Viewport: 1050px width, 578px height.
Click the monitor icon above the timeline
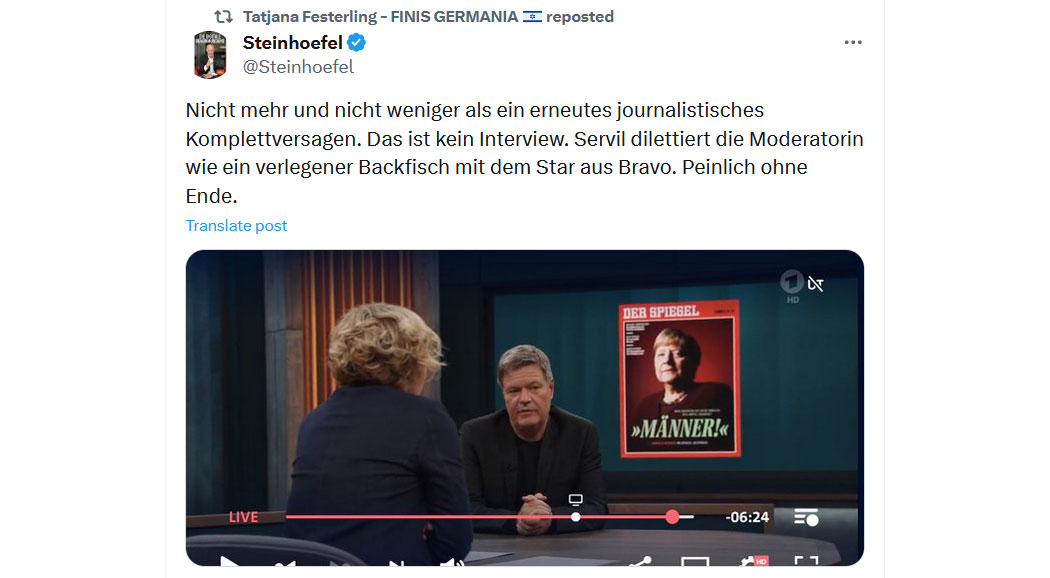click(x=576, y=500)
